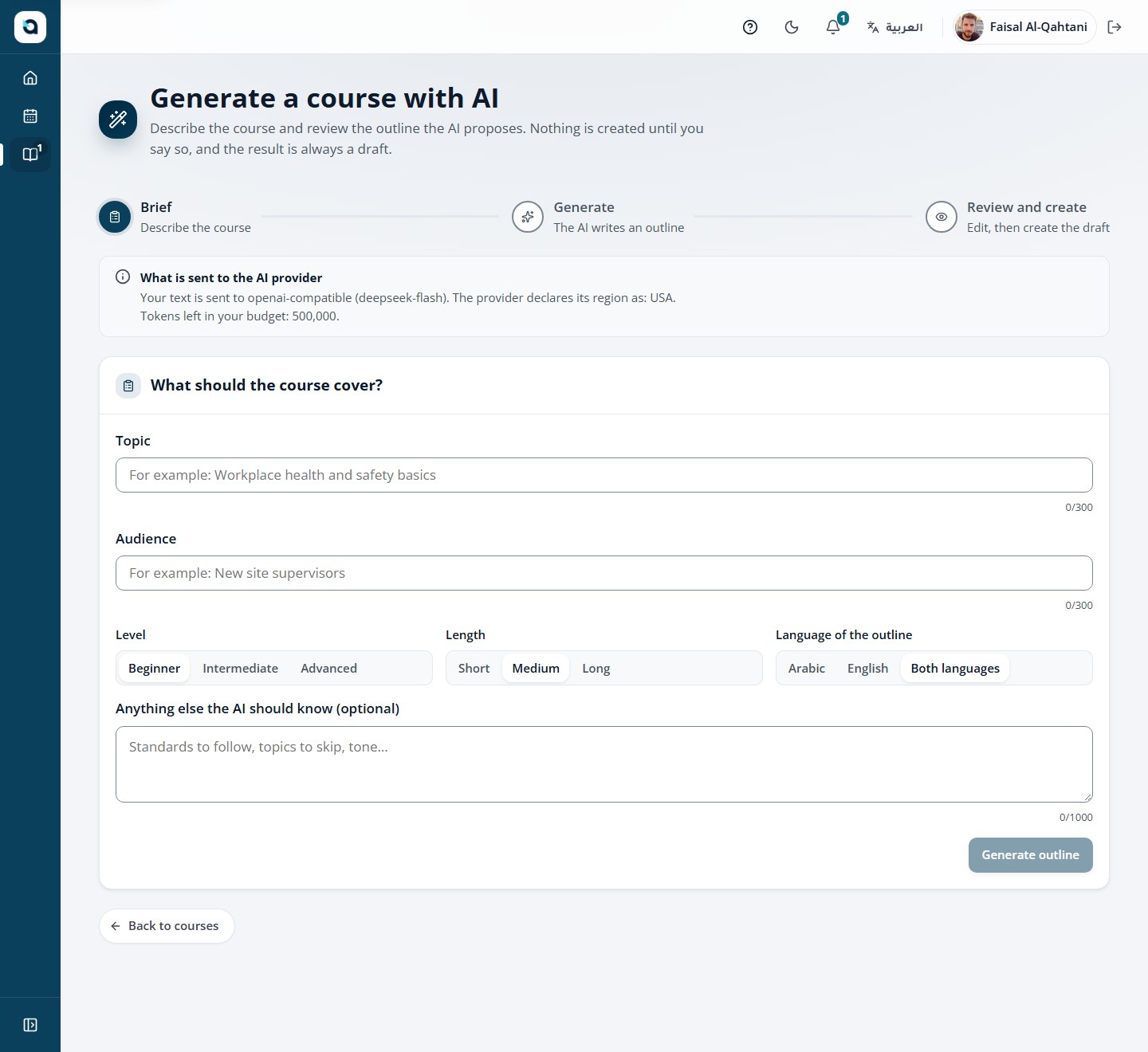Open the Home page from the sidebar
This screenshot has width=1148, height=1052.
[30, 78]
